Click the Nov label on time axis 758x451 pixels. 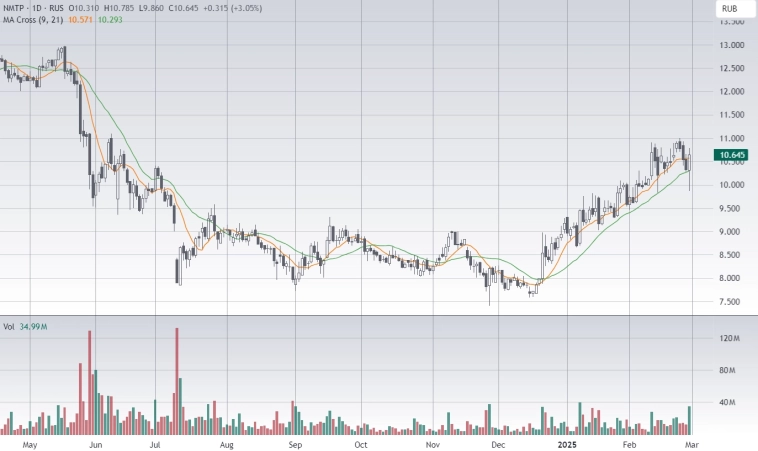[433, 445]
